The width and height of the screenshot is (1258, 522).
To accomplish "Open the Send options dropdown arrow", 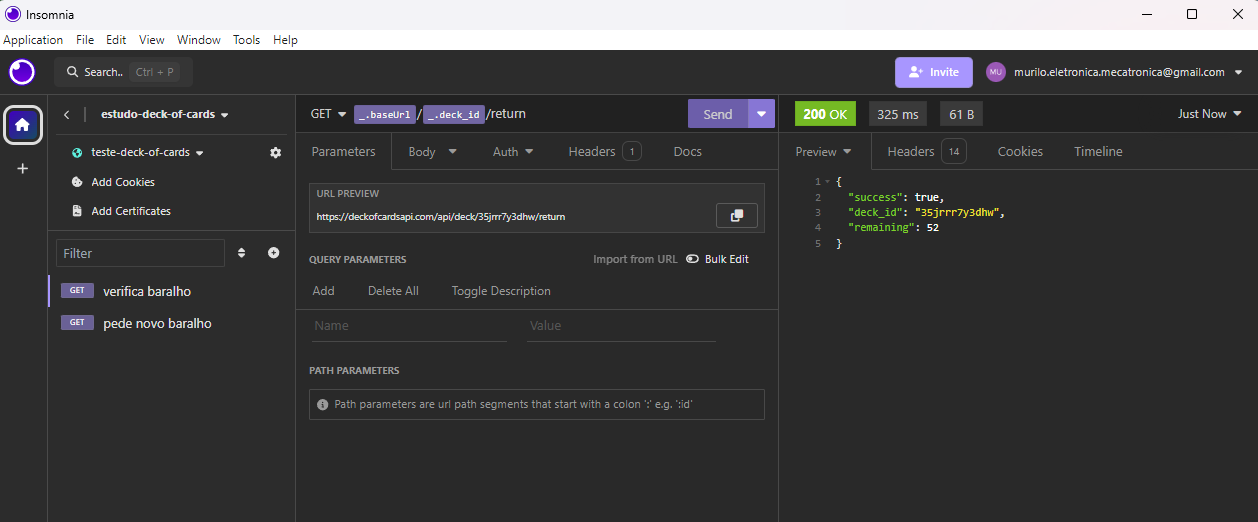I will (762, 114).
